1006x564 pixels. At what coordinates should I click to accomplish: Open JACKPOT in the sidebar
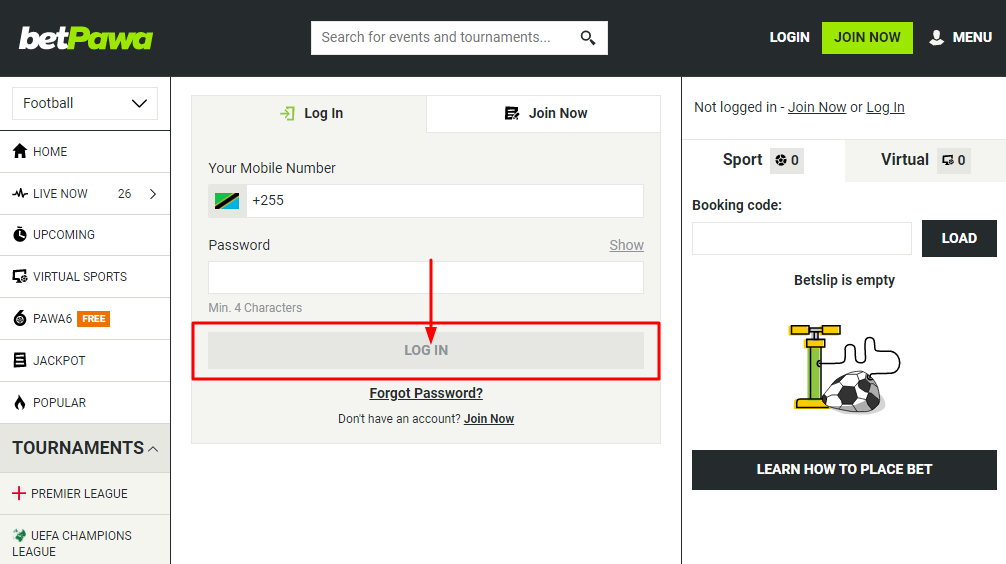85,361
